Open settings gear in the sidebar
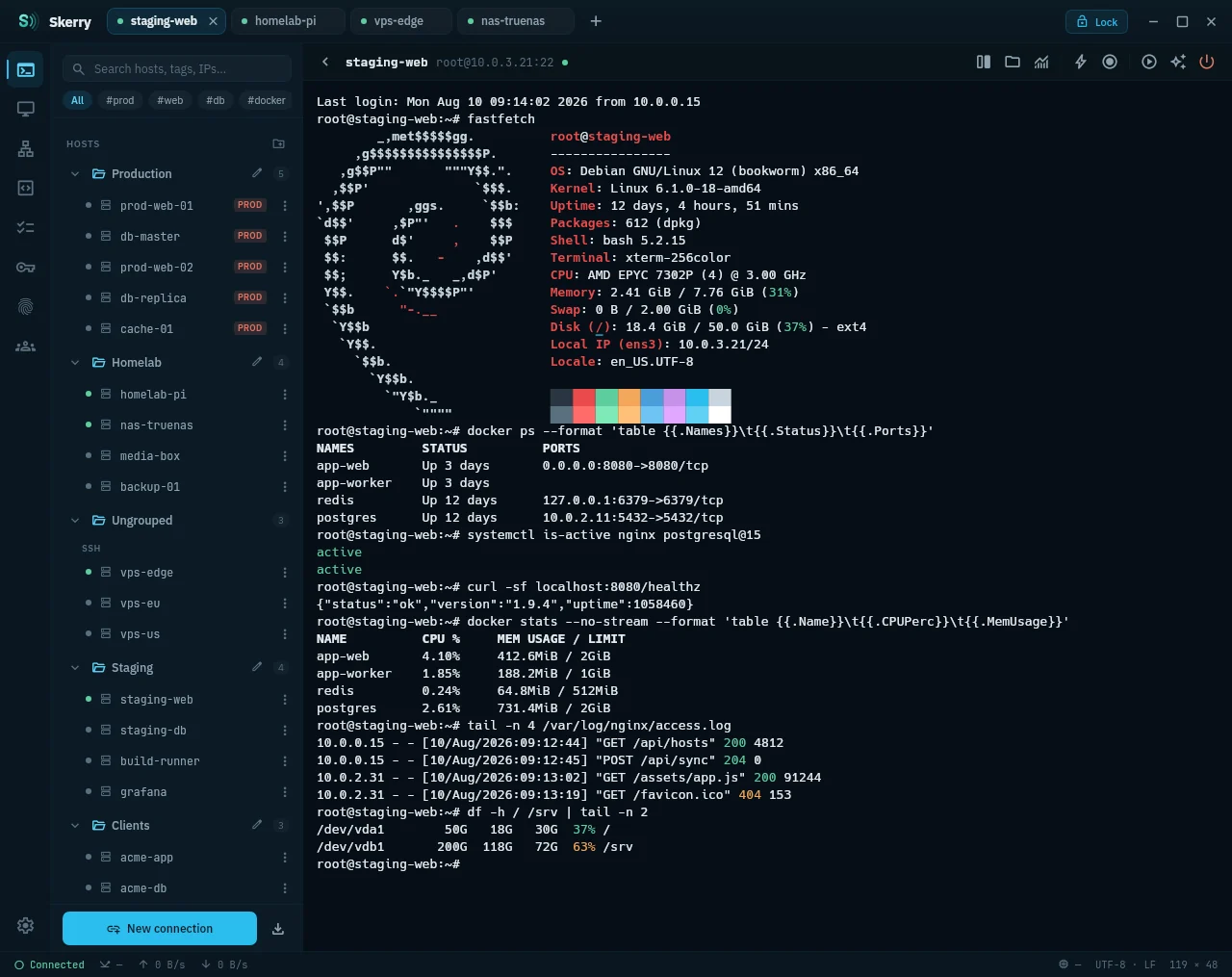 pos(26,925)
